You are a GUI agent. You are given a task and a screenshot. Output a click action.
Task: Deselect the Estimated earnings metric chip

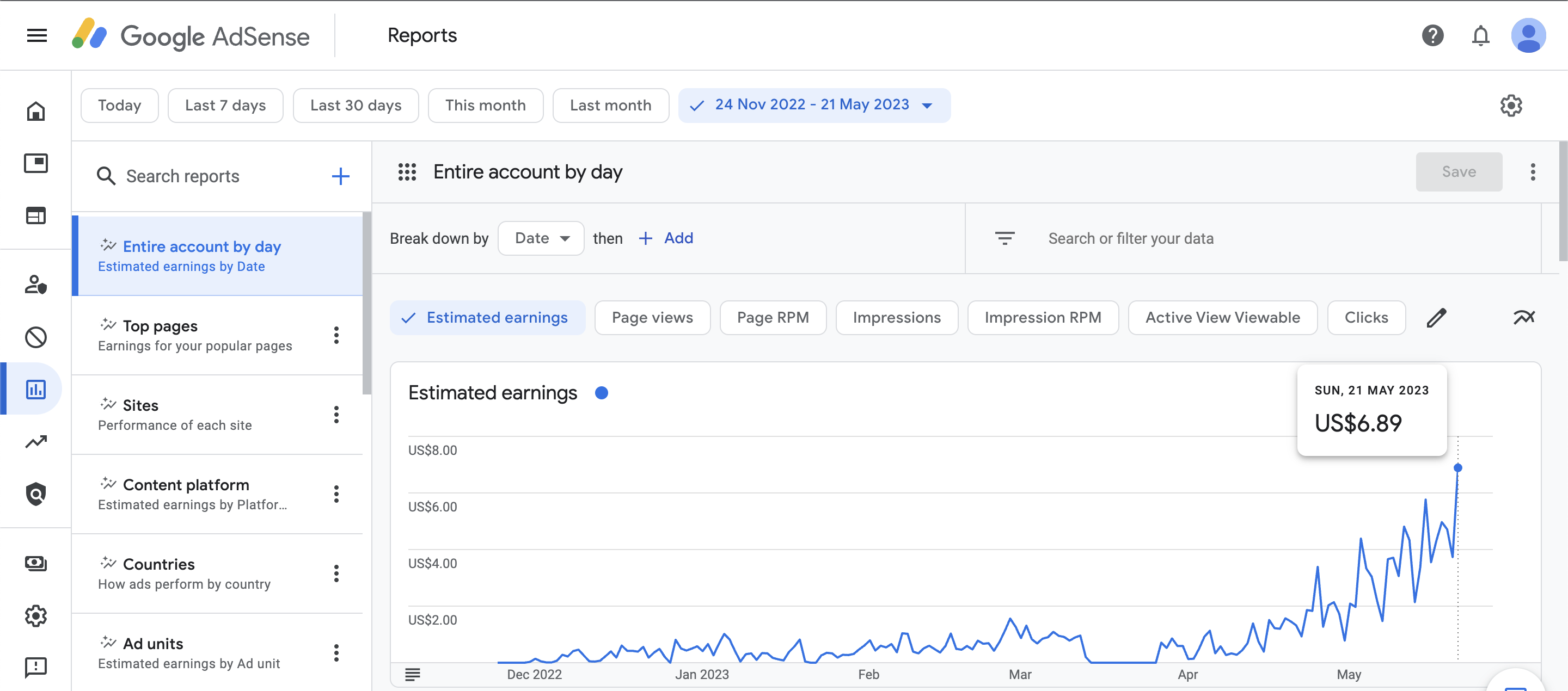pos(487,318)
